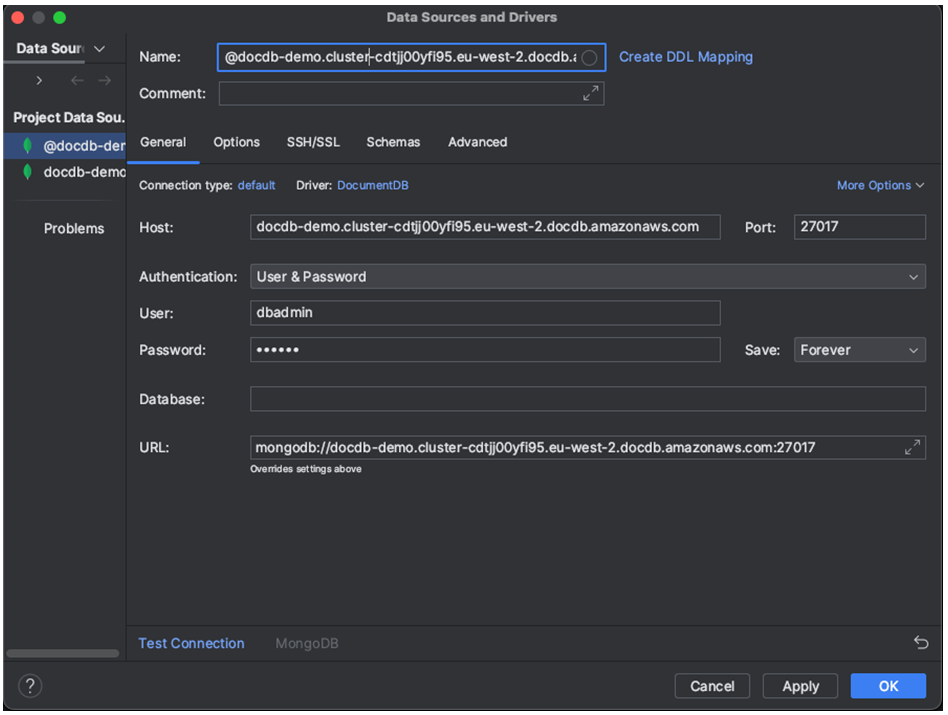Change the password Save dropdown from Forever

tap(858, 349)
